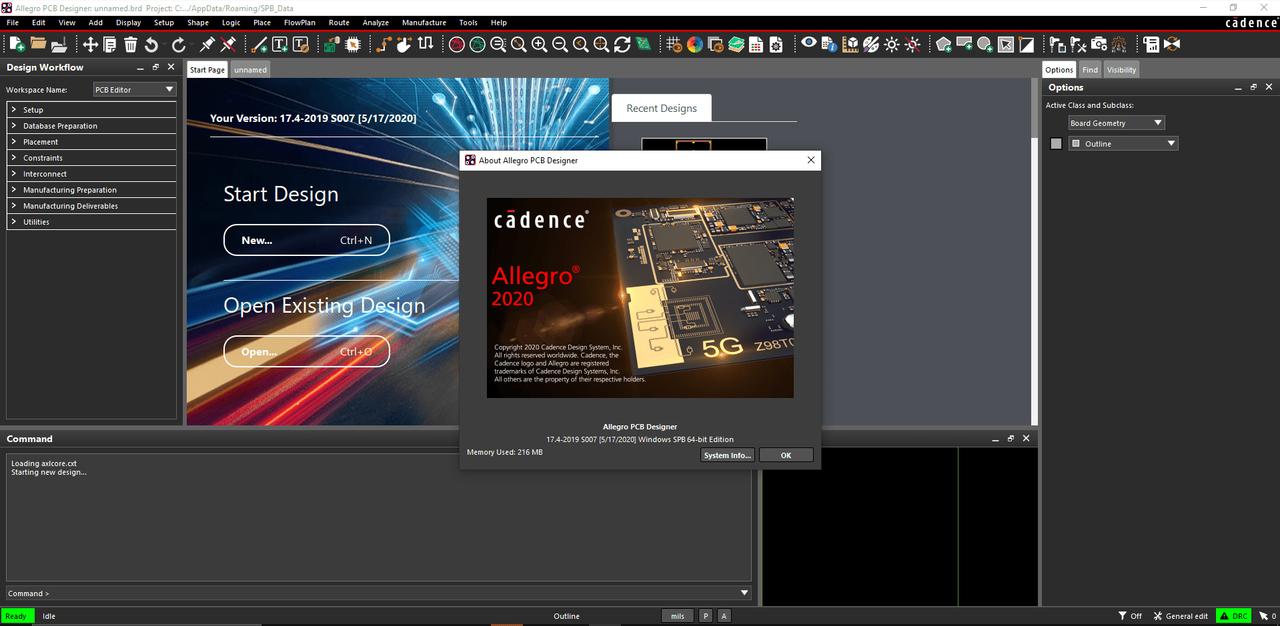
Task: Open the Command line history dropdown arrow
Action: 743,593
